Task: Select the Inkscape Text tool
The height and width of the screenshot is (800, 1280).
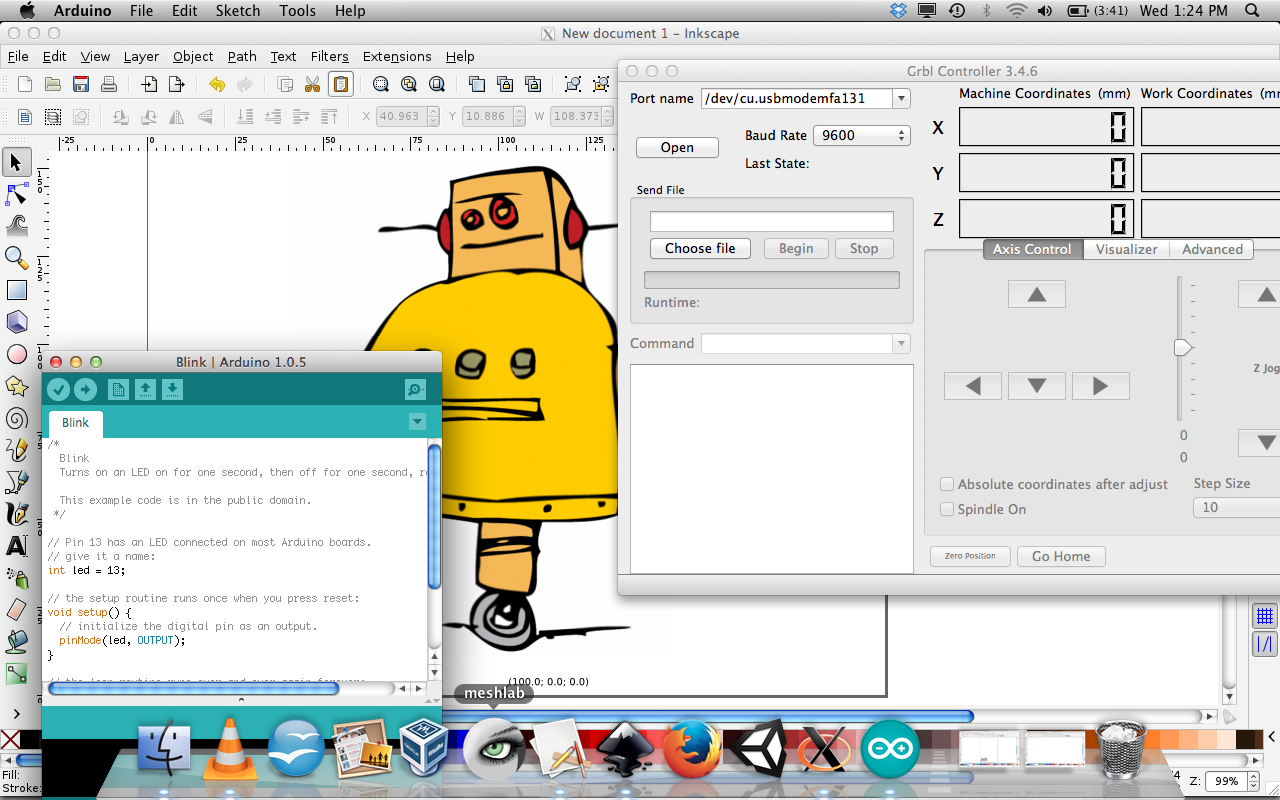Action: pyautogui.click(x=17, y=546)
